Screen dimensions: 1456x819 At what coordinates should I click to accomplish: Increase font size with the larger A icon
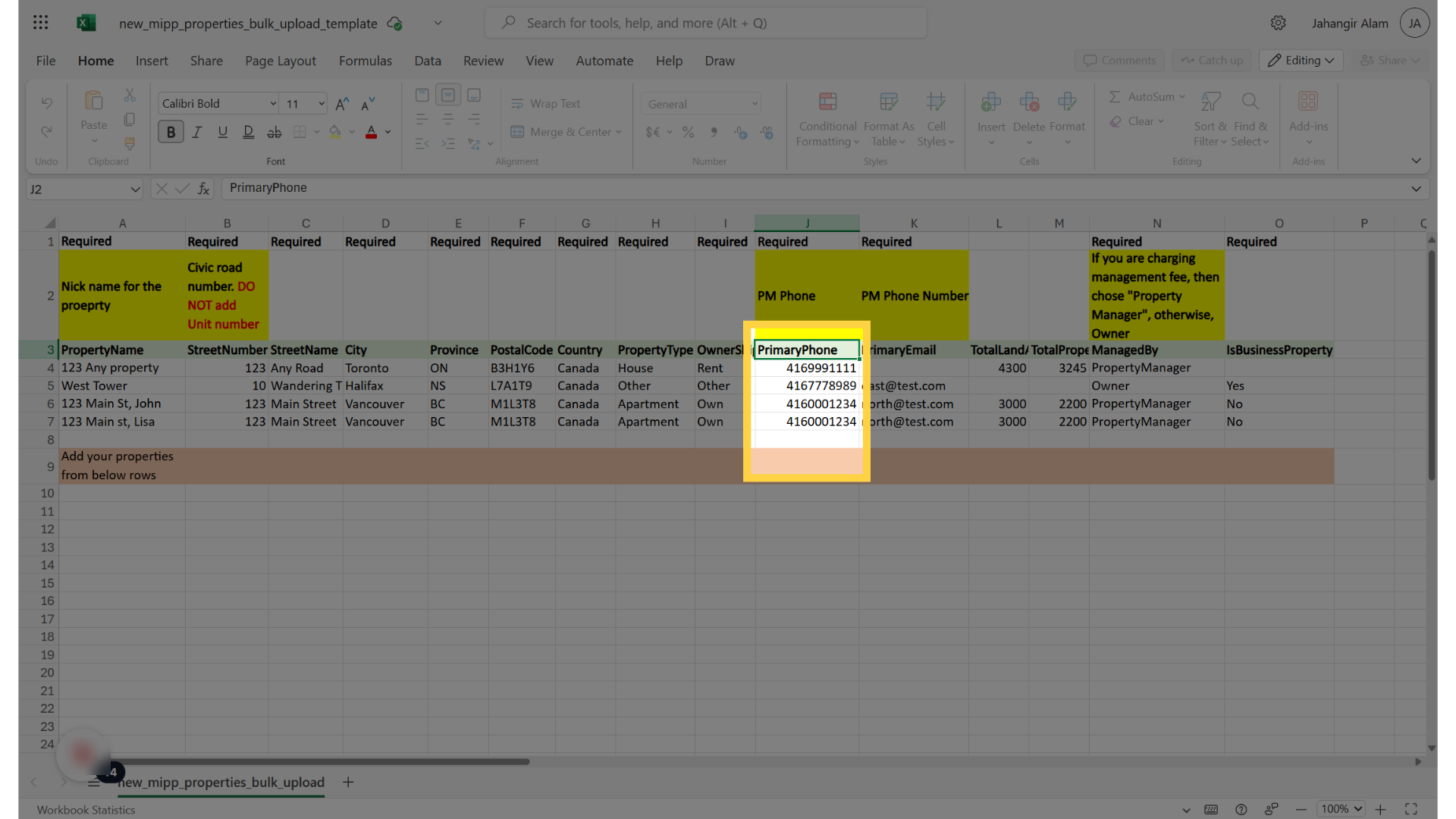(342, 104)
